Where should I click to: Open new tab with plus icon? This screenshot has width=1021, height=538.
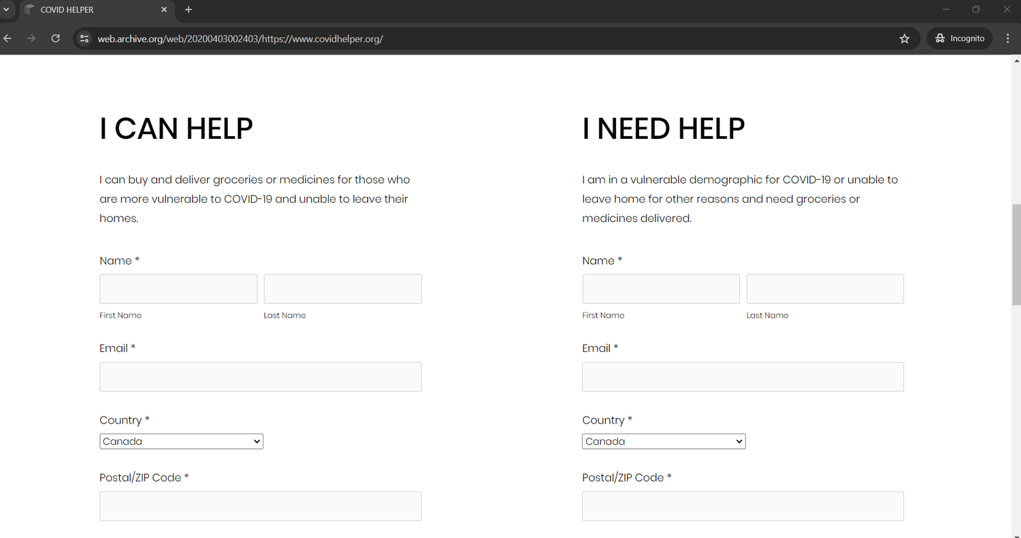(x=188, y=10)
